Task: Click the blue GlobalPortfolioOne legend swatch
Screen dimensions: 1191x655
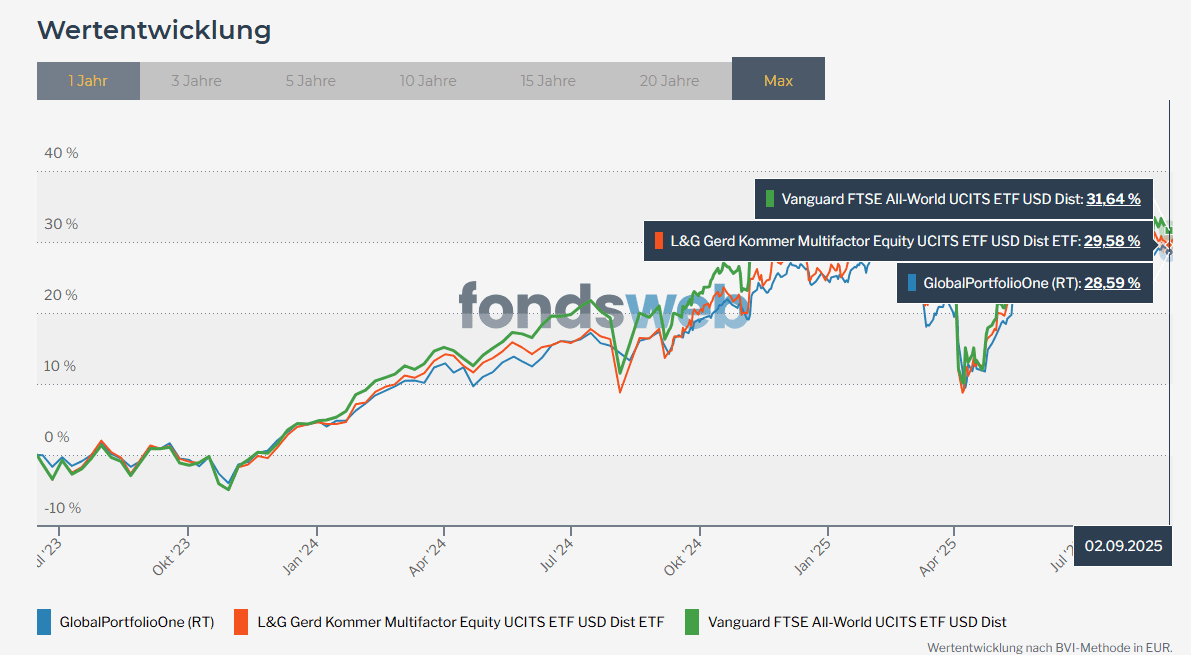Action: (x=44, y=622)
